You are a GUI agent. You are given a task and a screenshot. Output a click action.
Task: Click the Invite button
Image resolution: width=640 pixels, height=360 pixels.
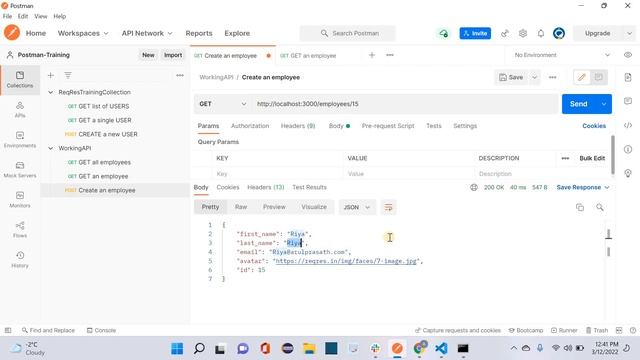tap(475, 33)
